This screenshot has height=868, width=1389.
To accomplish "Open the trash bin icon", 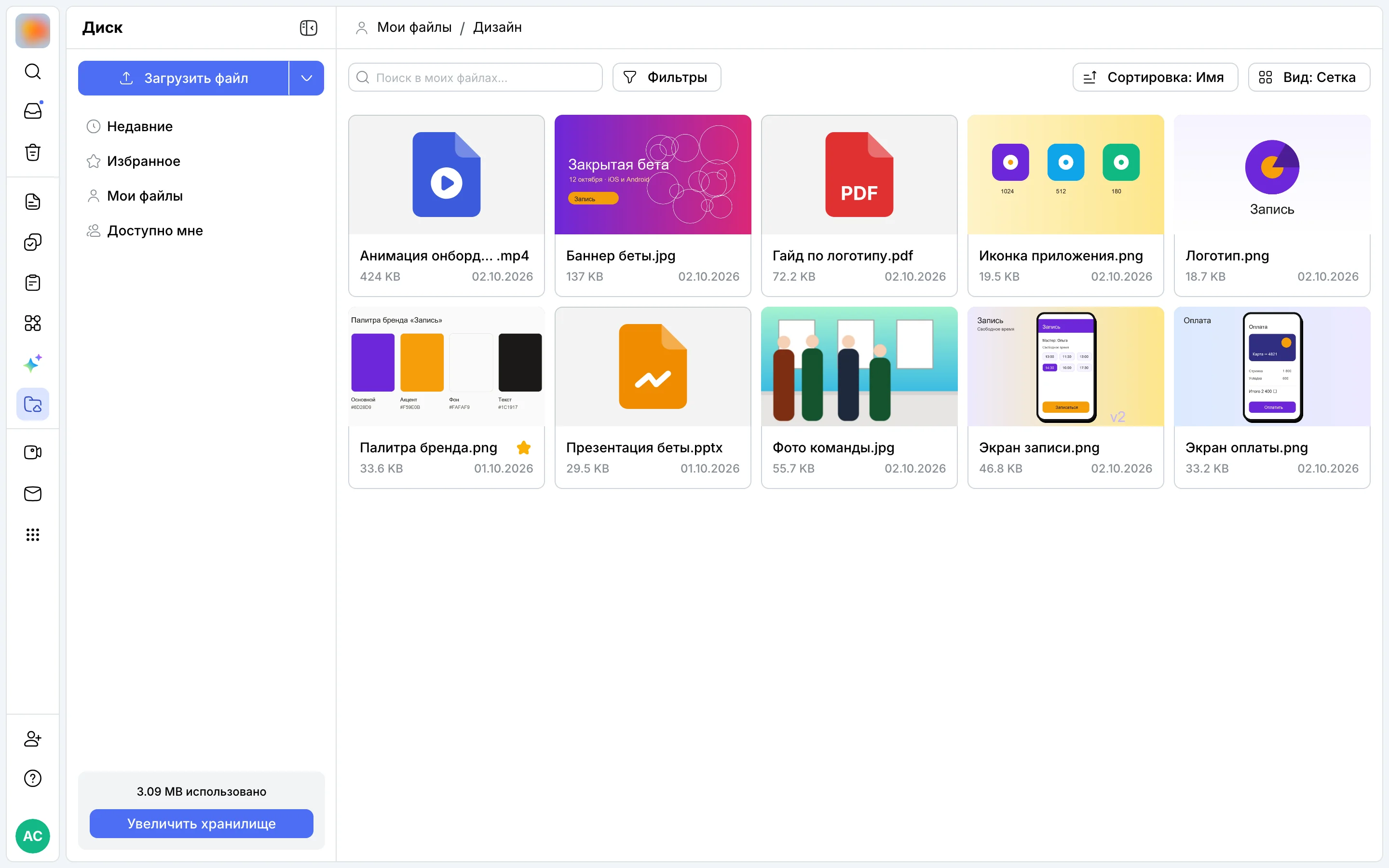I will [33, 152].
